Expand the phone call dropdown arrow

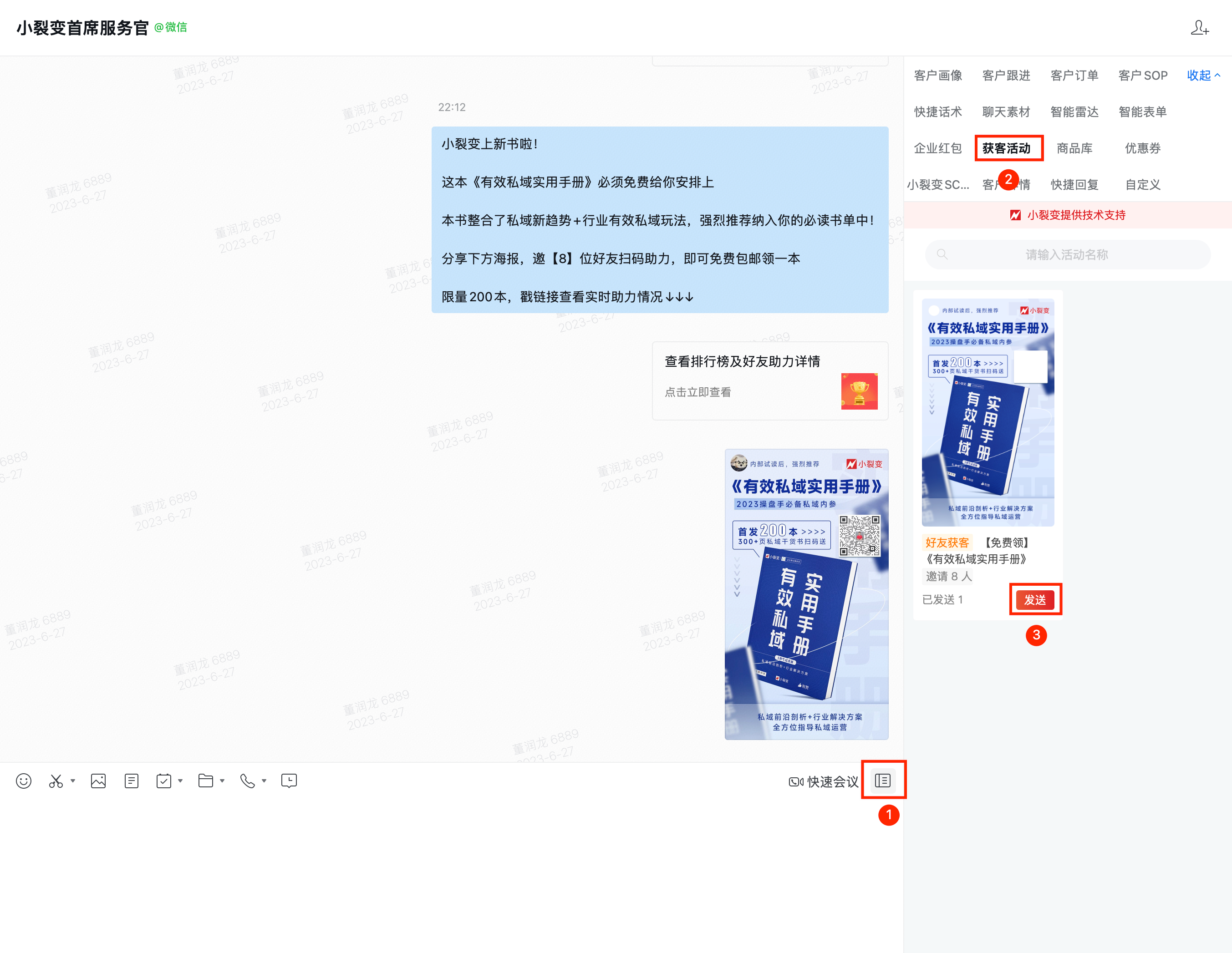click(264, 781)
